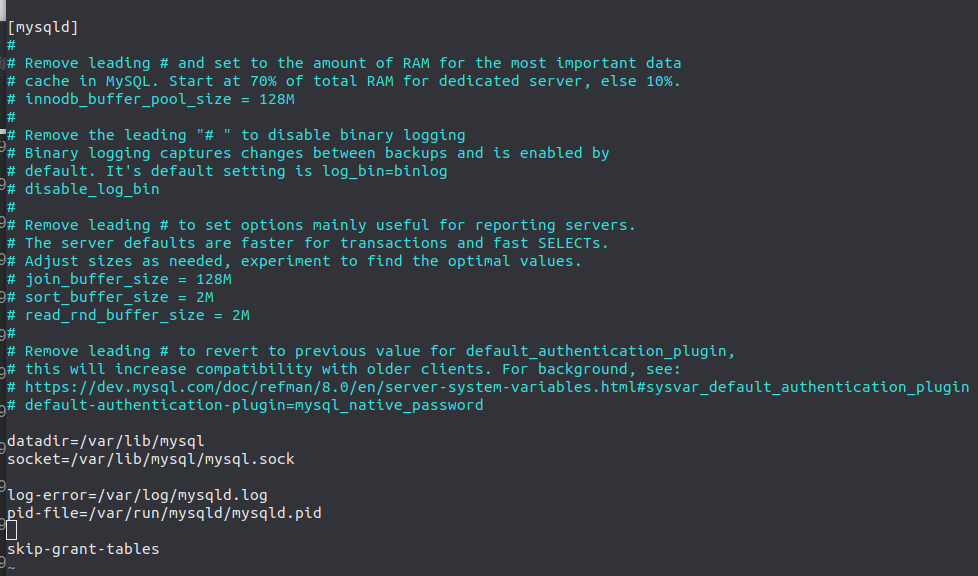978x576 pixels.
Task: Click the socket=/var/lib/mysql/mysql.sock line
Action: pos(151,459)
